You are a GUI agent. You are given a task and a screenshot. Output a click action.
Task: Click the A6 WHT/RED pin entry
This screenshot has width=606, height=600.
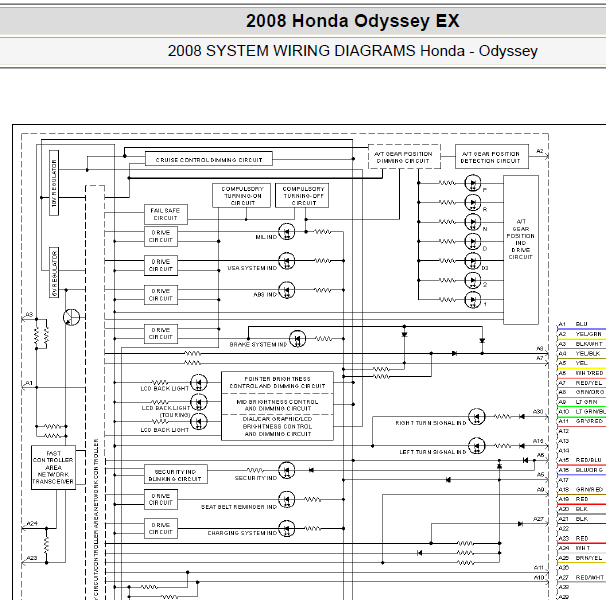[x=582, y=373]
